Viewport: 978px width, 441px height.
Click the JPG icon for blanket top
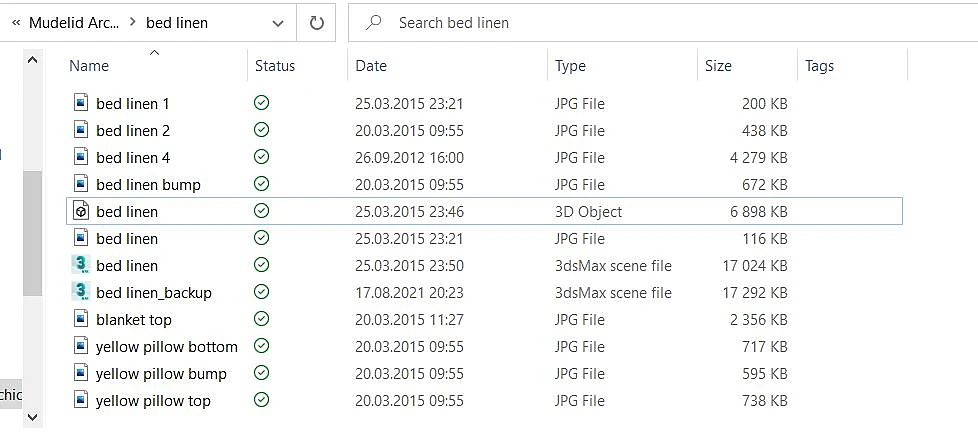click(81, 319)
